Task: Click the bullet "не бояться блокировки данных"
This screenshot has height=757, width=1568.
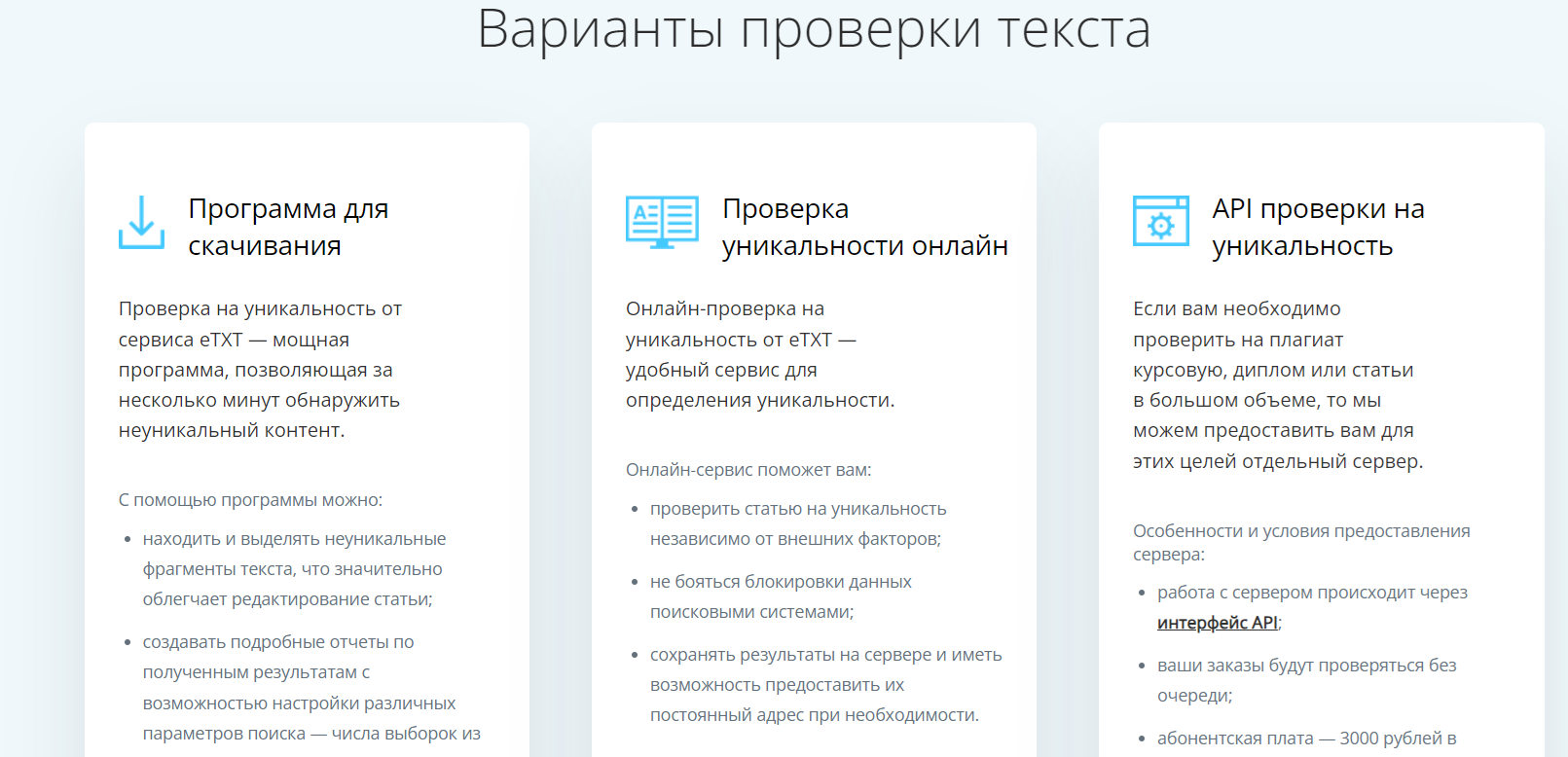Action: point(781,596)
